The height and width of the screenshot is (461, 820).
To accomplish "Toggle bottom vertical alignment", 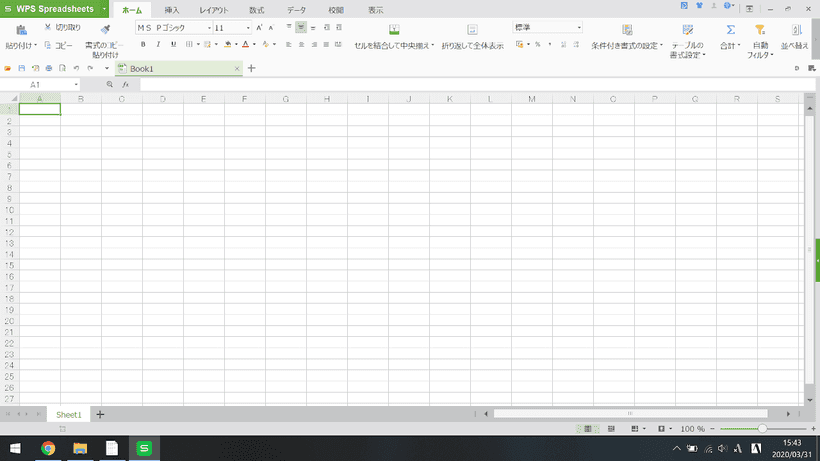I will point(313,27).
